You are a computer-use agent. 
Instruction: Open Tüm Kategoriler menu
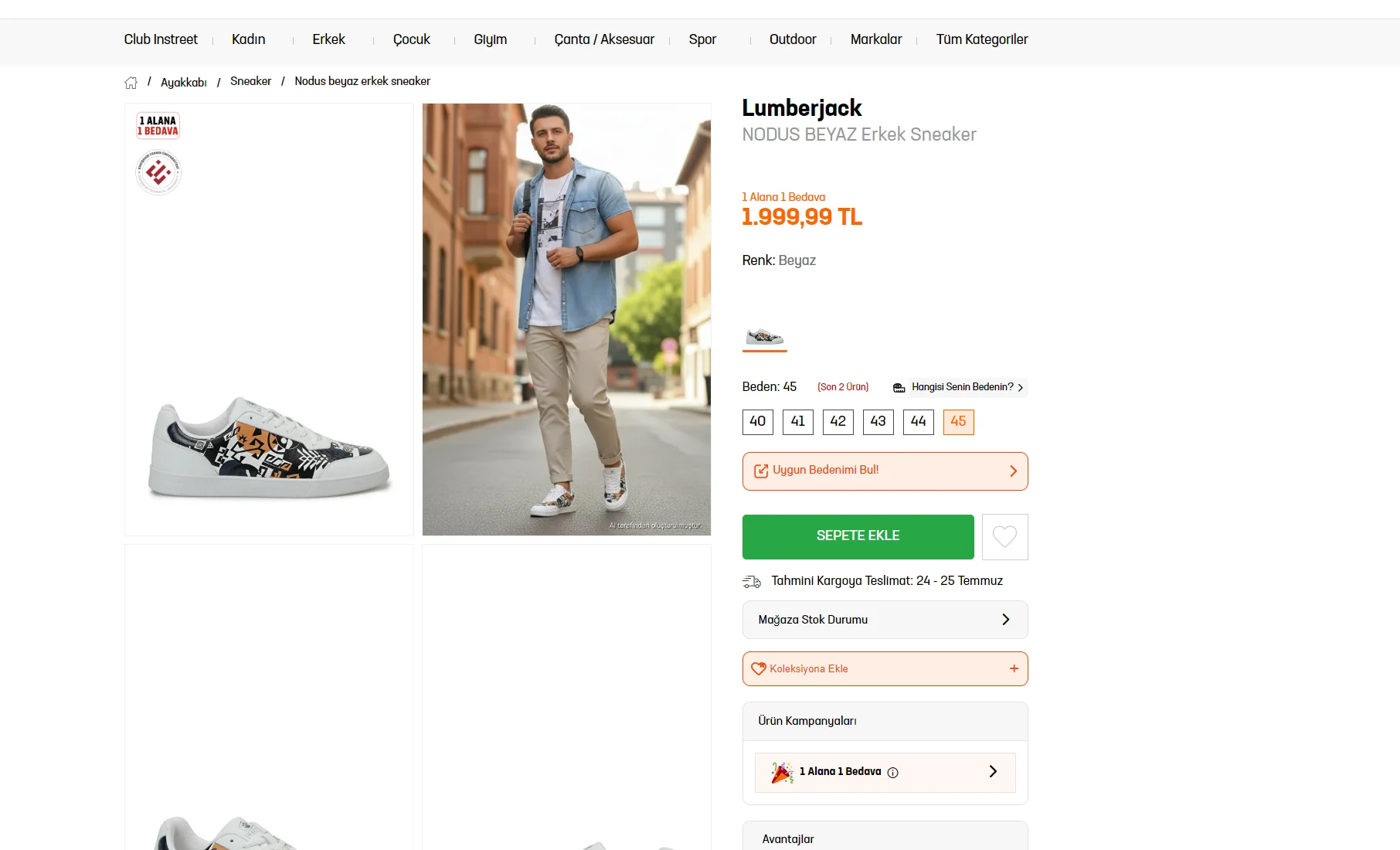[x=982, y=39]
